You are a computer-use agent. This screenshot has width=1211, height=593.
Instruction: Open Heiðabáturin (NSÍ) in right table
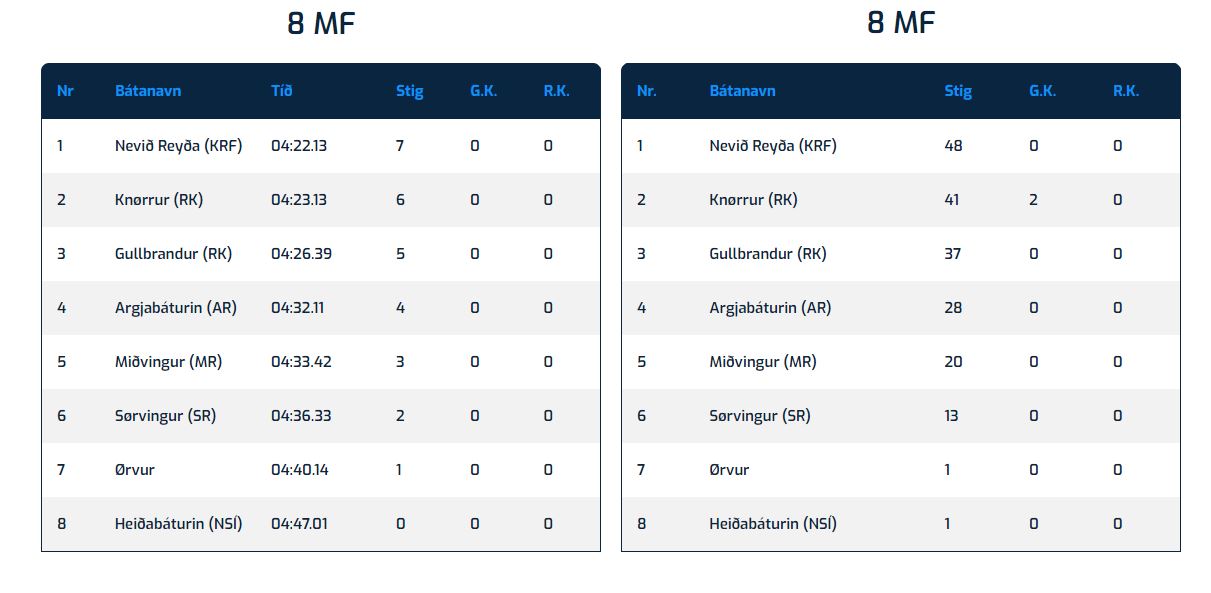772,524
